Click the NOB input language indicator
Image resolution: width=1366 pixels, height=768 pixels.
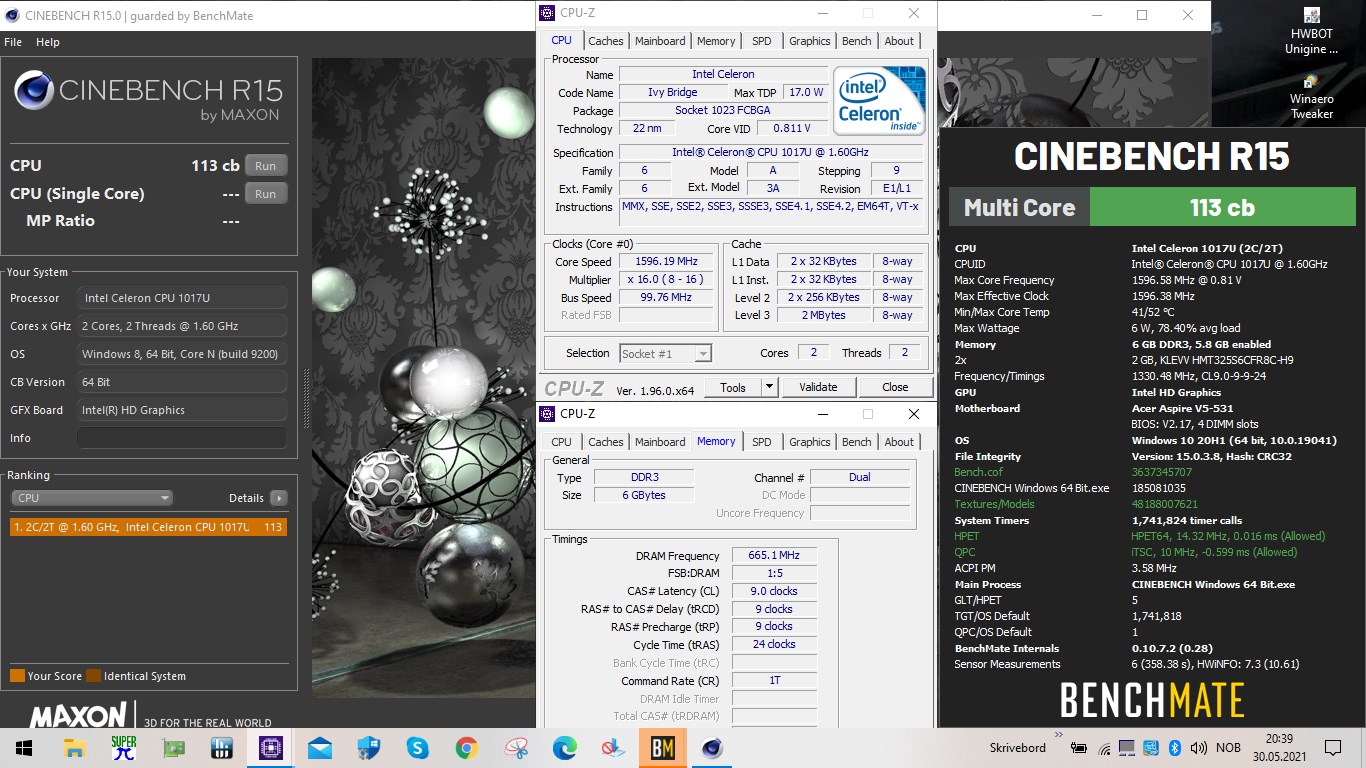(x=1228, y=748)
